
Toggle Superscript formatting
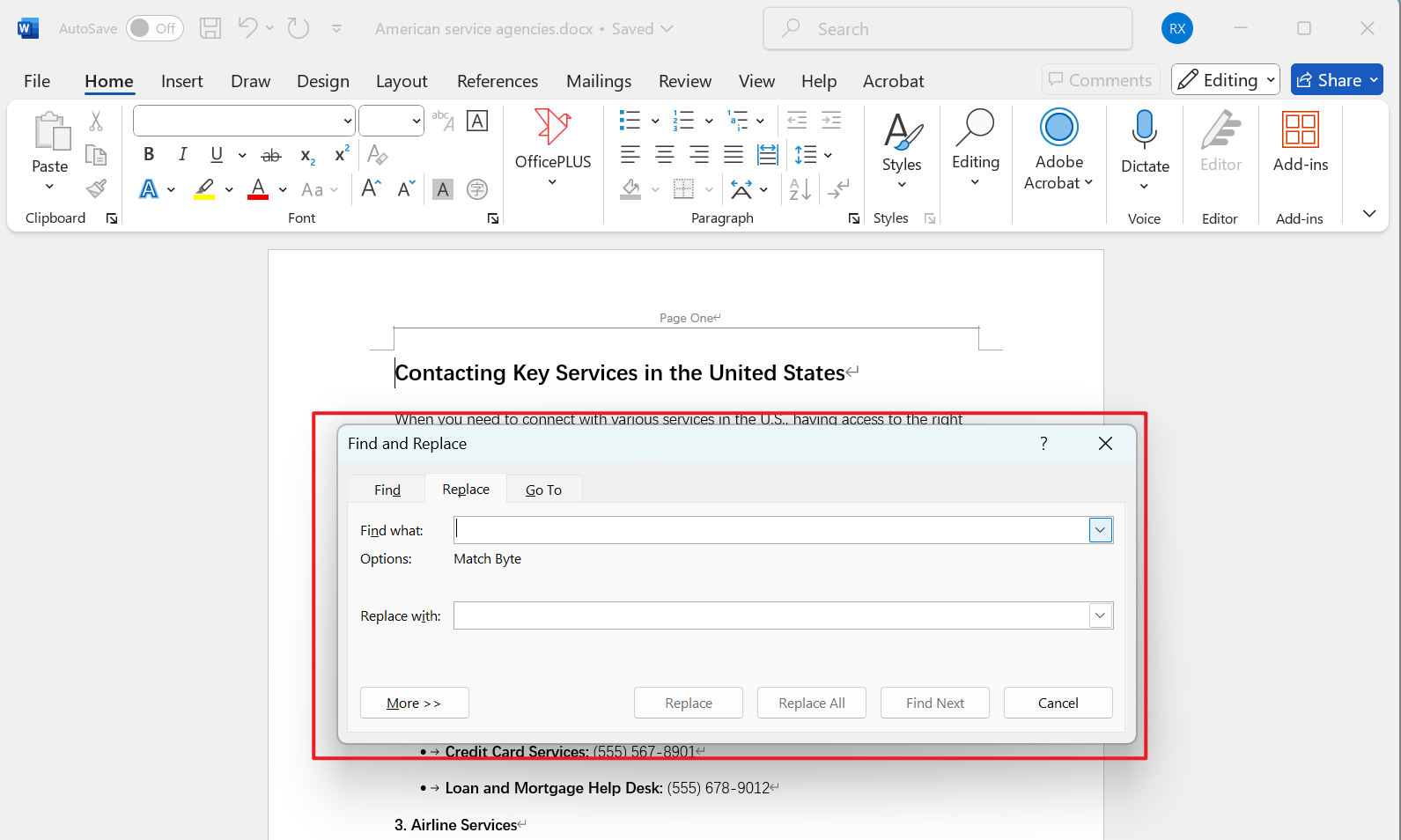[x=342, y=155]
